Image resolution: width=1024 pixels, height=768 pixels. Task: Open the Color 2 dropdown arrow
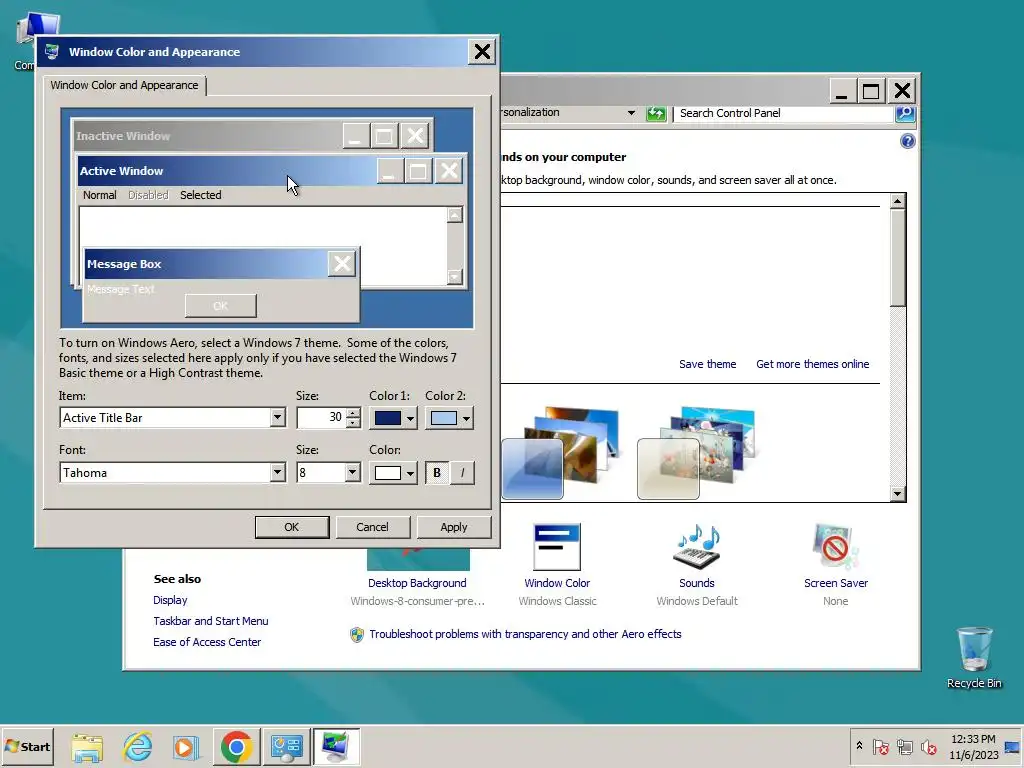coord(466,419)
